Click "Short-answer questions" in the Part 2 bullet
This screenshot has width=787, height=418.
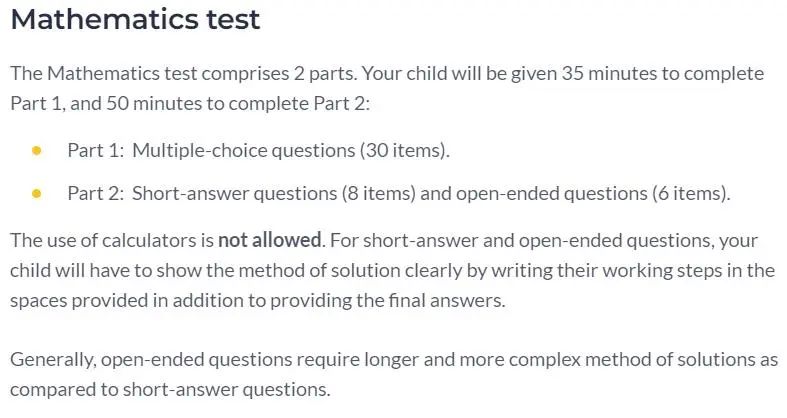(x=234, y=194)
